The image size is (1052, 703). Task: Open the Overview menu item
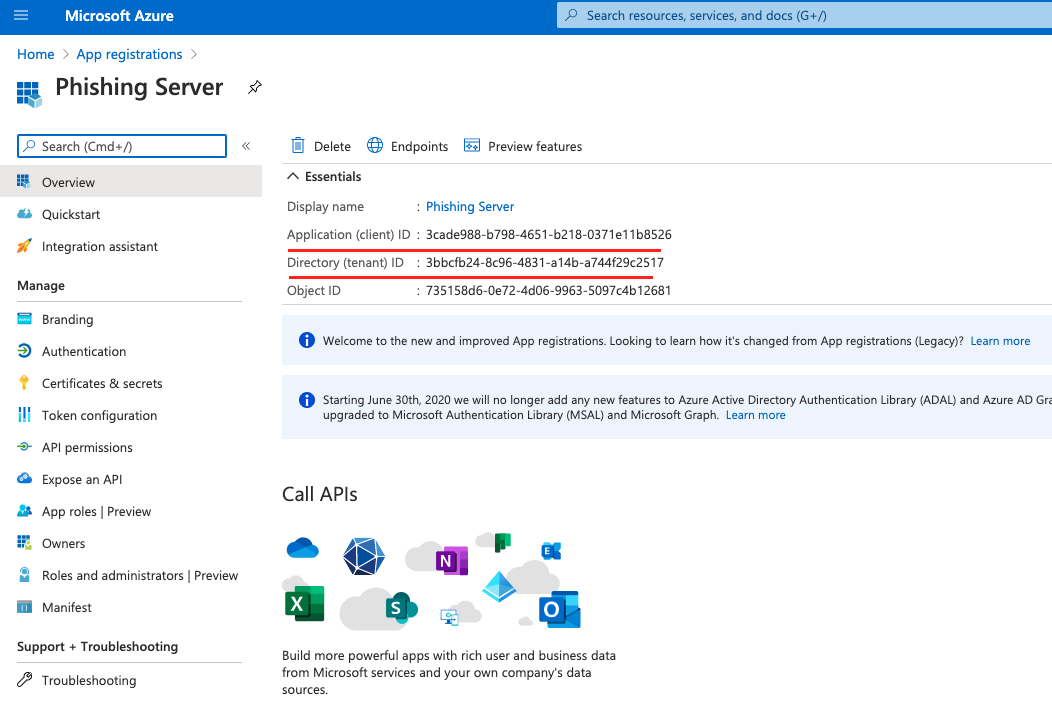click(x=131, y=182)
